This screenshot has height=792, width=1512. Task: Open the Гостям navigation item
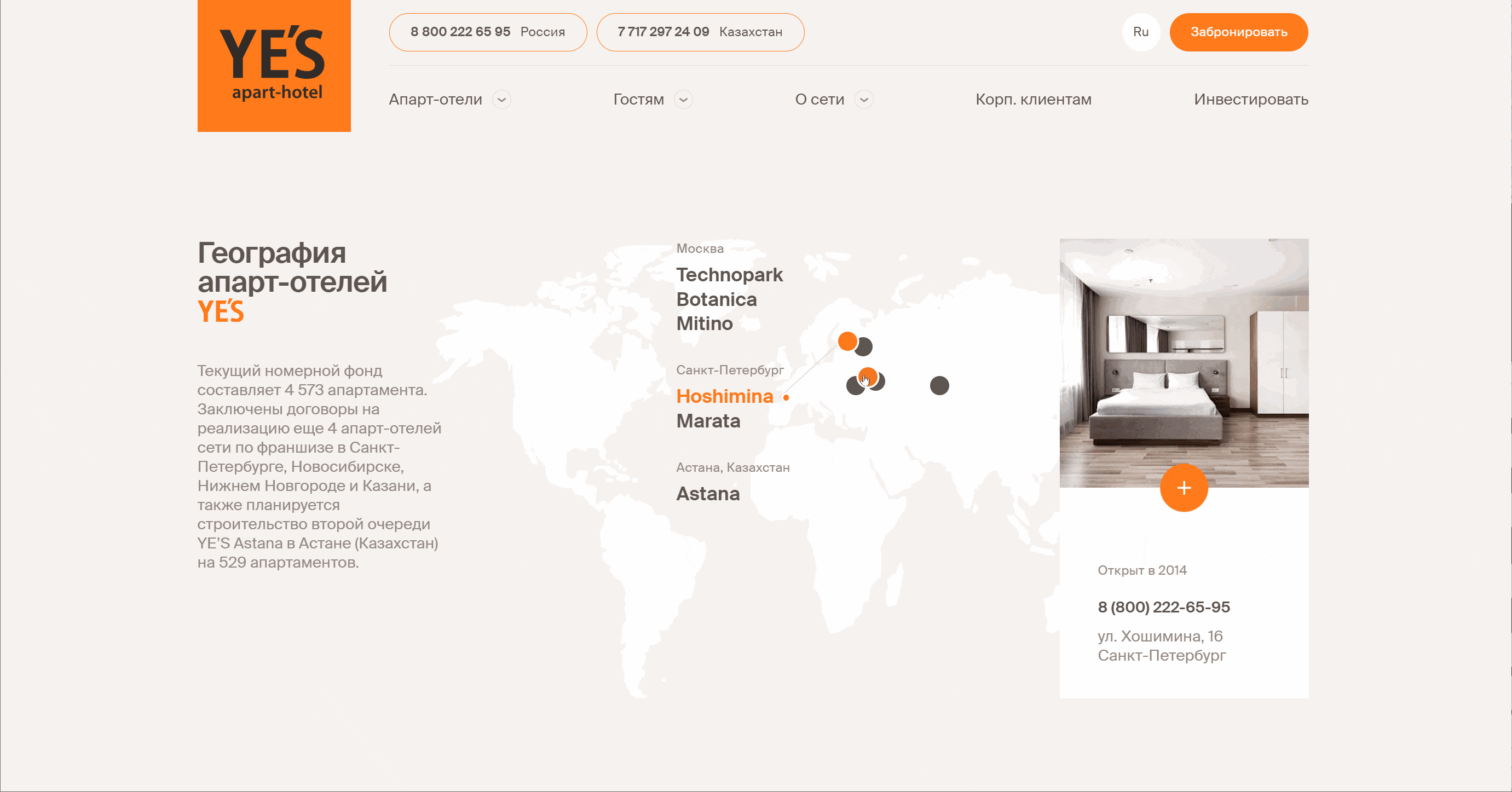pos(639,100)
